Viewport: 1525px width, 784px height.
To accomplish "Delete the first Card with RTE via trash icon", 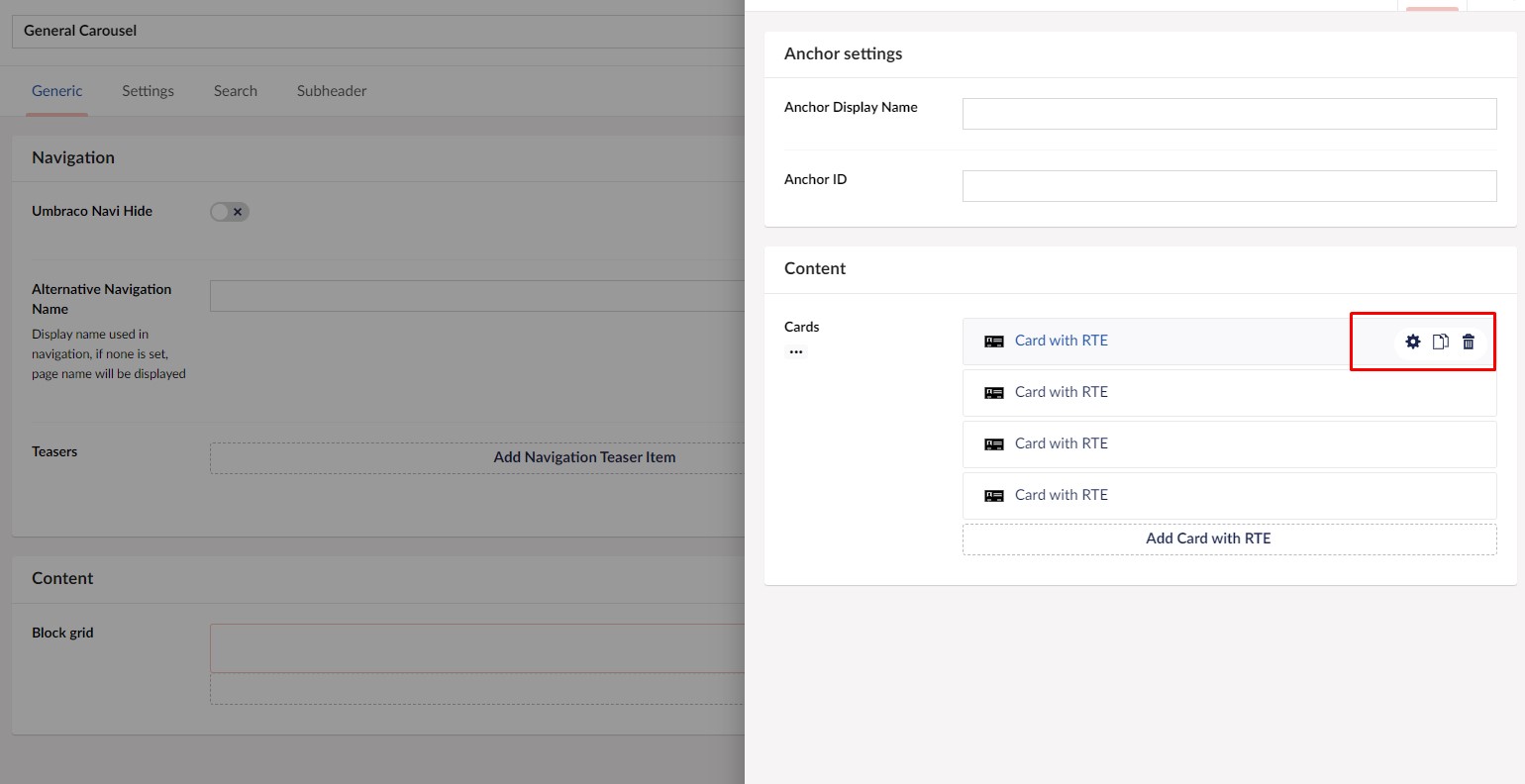I will coord(1469,342).
